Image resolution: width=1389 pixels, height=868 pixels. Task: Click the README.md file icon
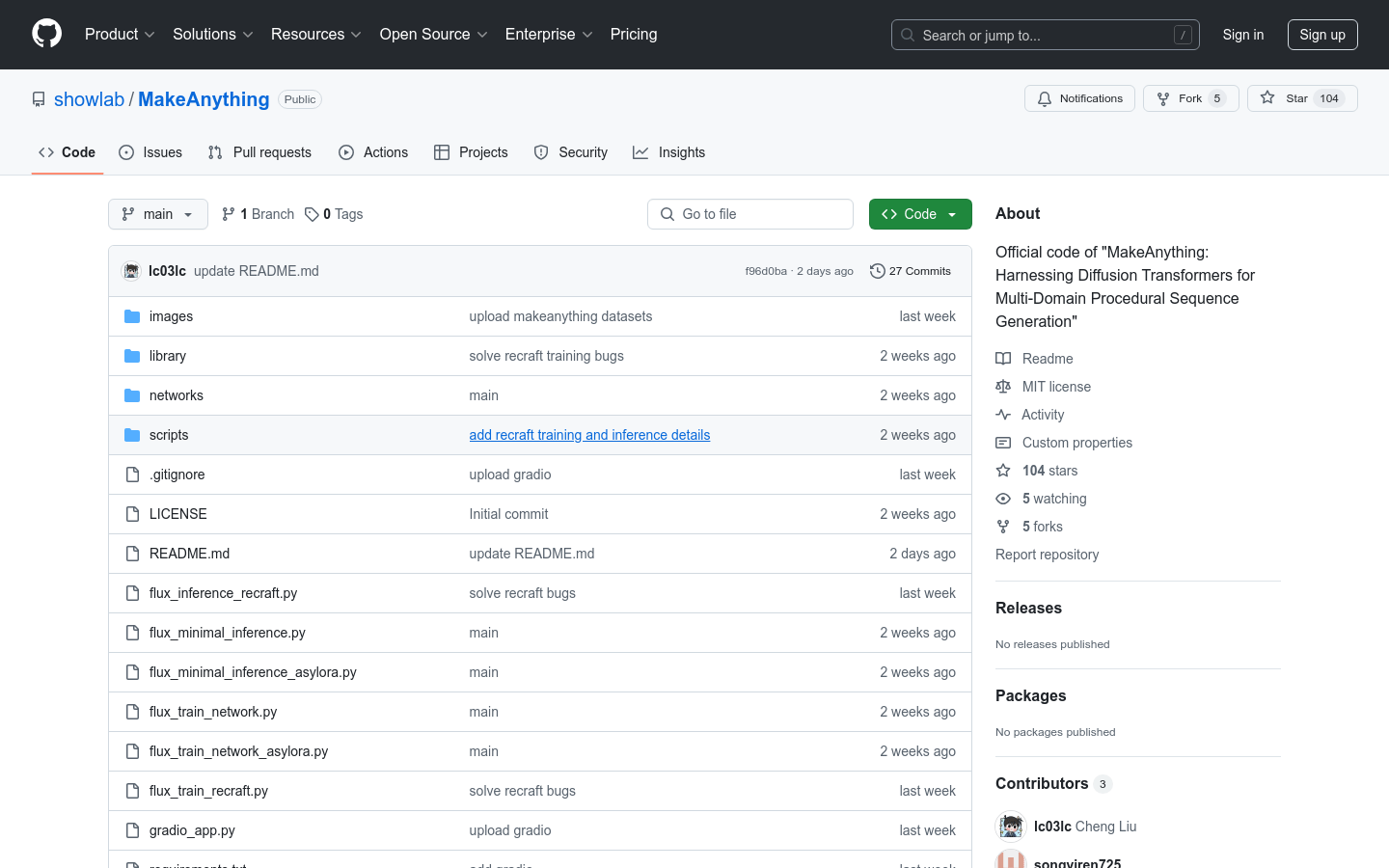(132, 554)
